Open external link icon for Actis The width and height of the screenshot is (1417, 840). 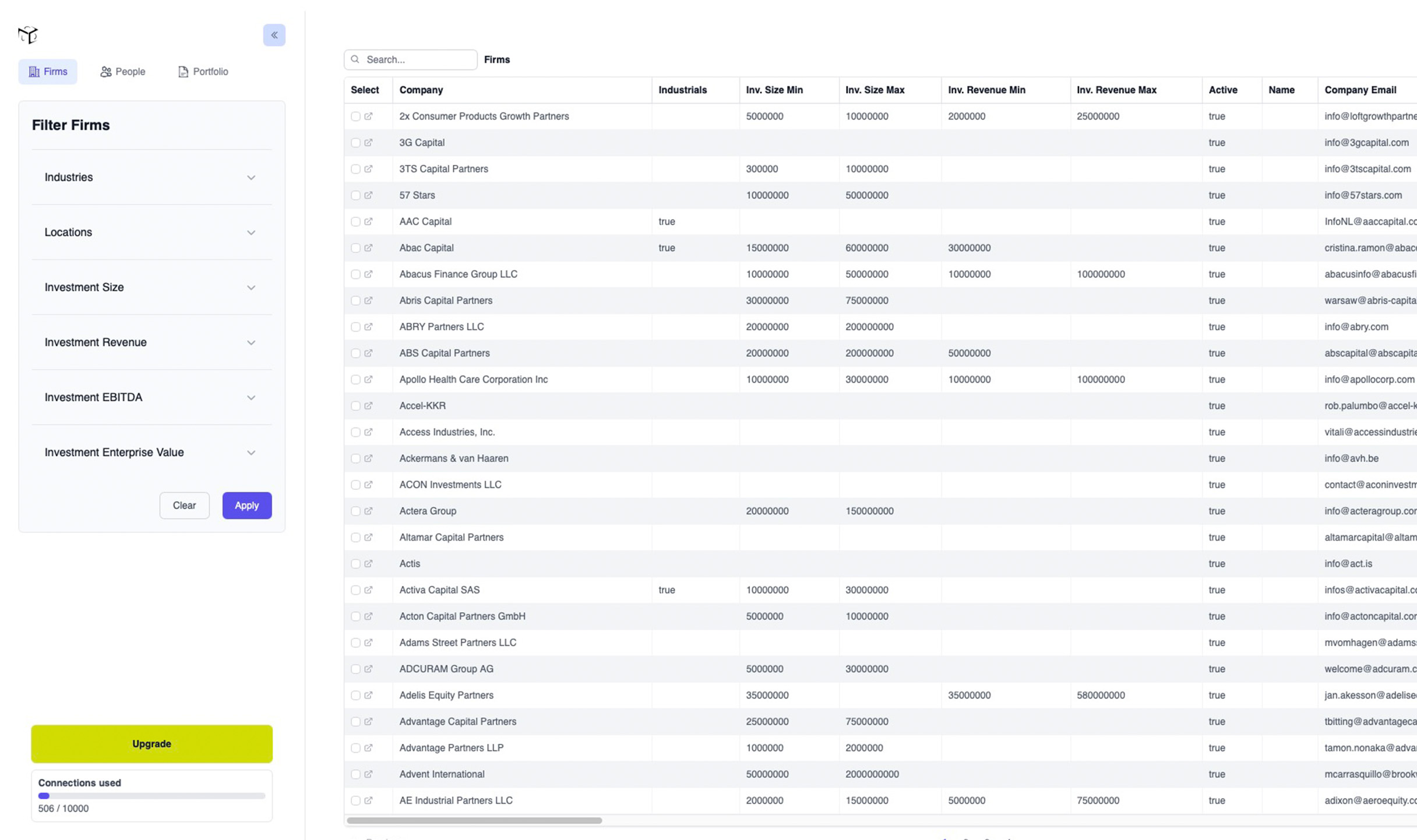point(368,563)
